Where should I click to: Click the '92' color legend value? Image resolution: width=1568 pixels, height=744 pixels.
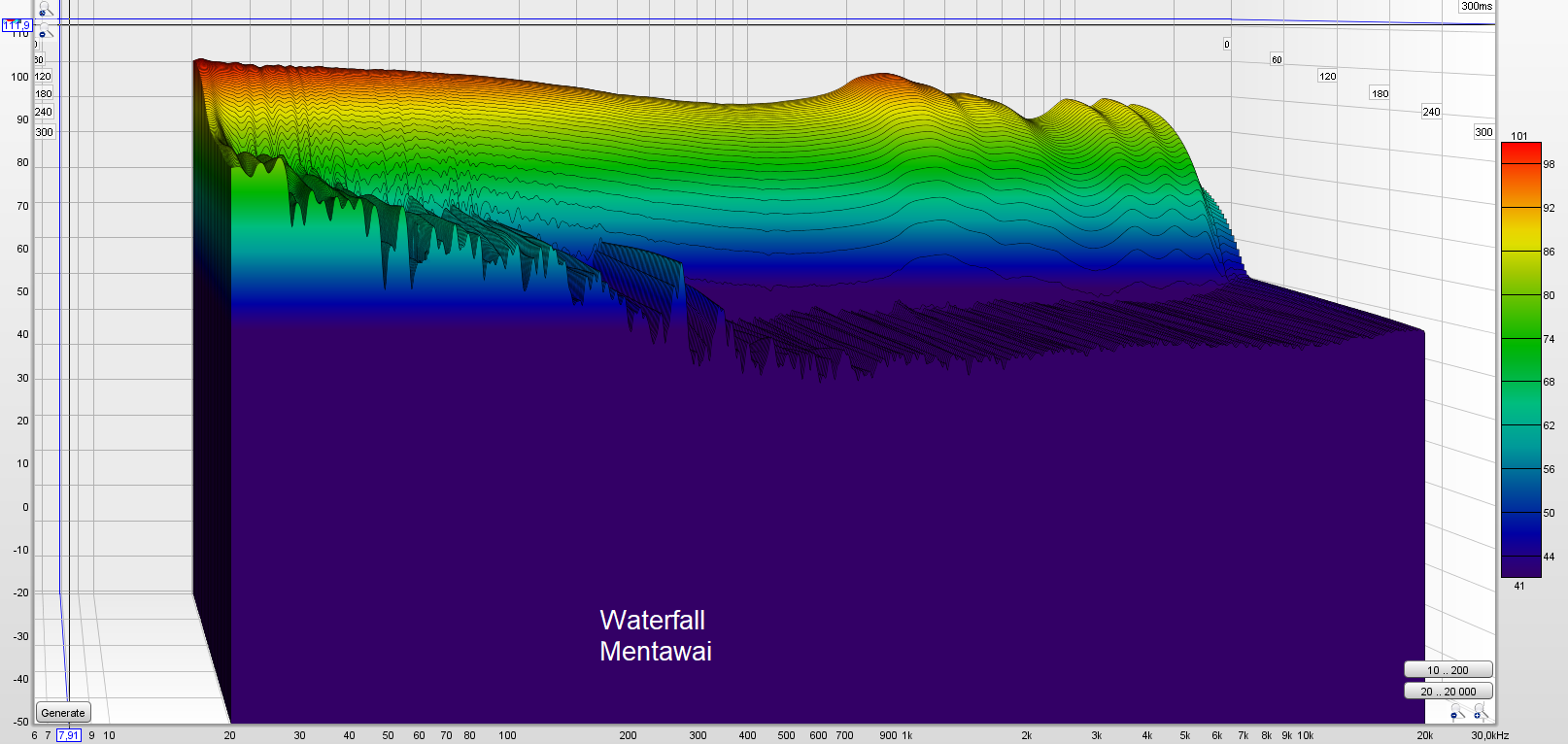tap(1549, 208)
